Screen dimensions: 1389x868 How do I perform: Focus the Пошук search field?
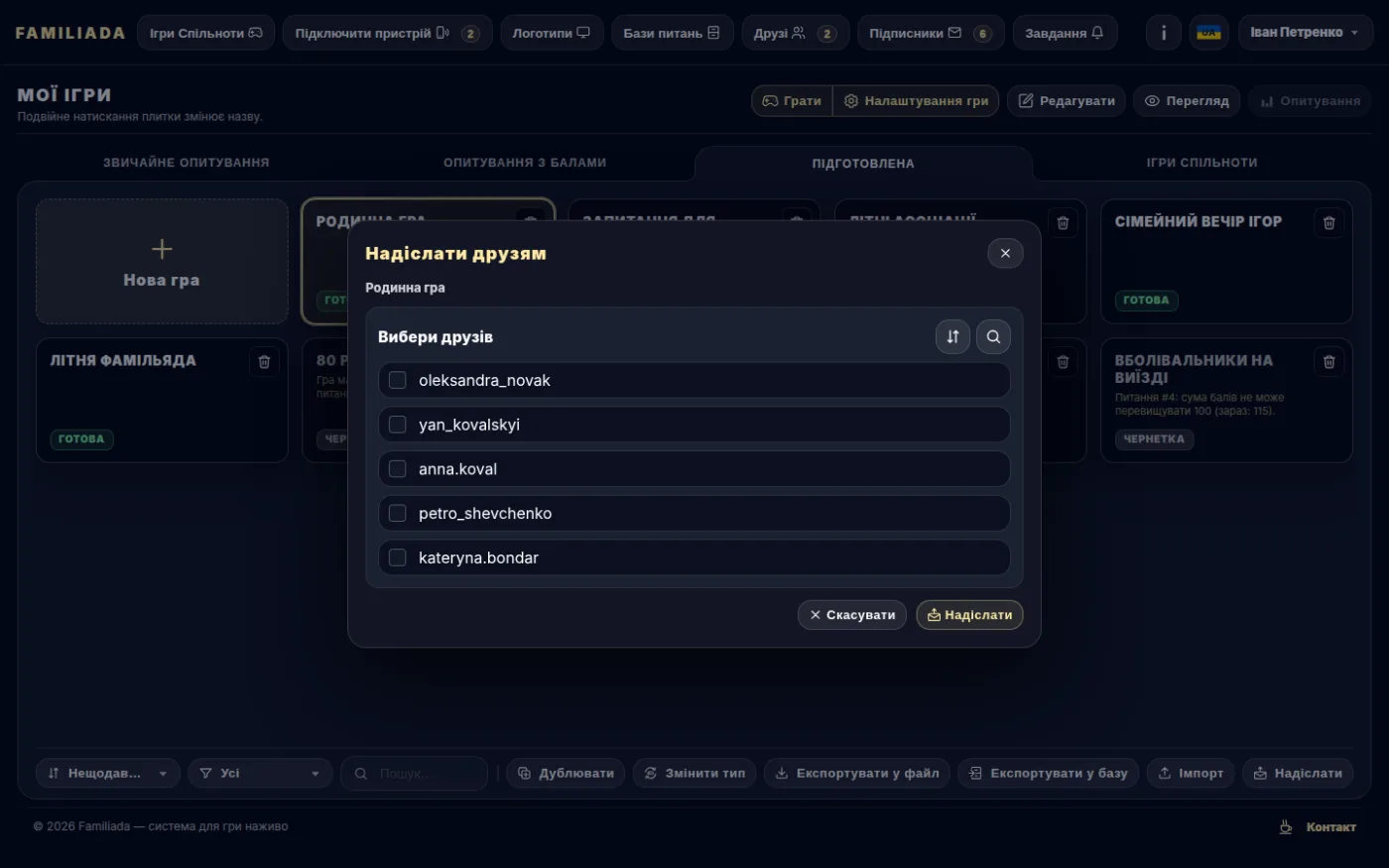point(414,774)
